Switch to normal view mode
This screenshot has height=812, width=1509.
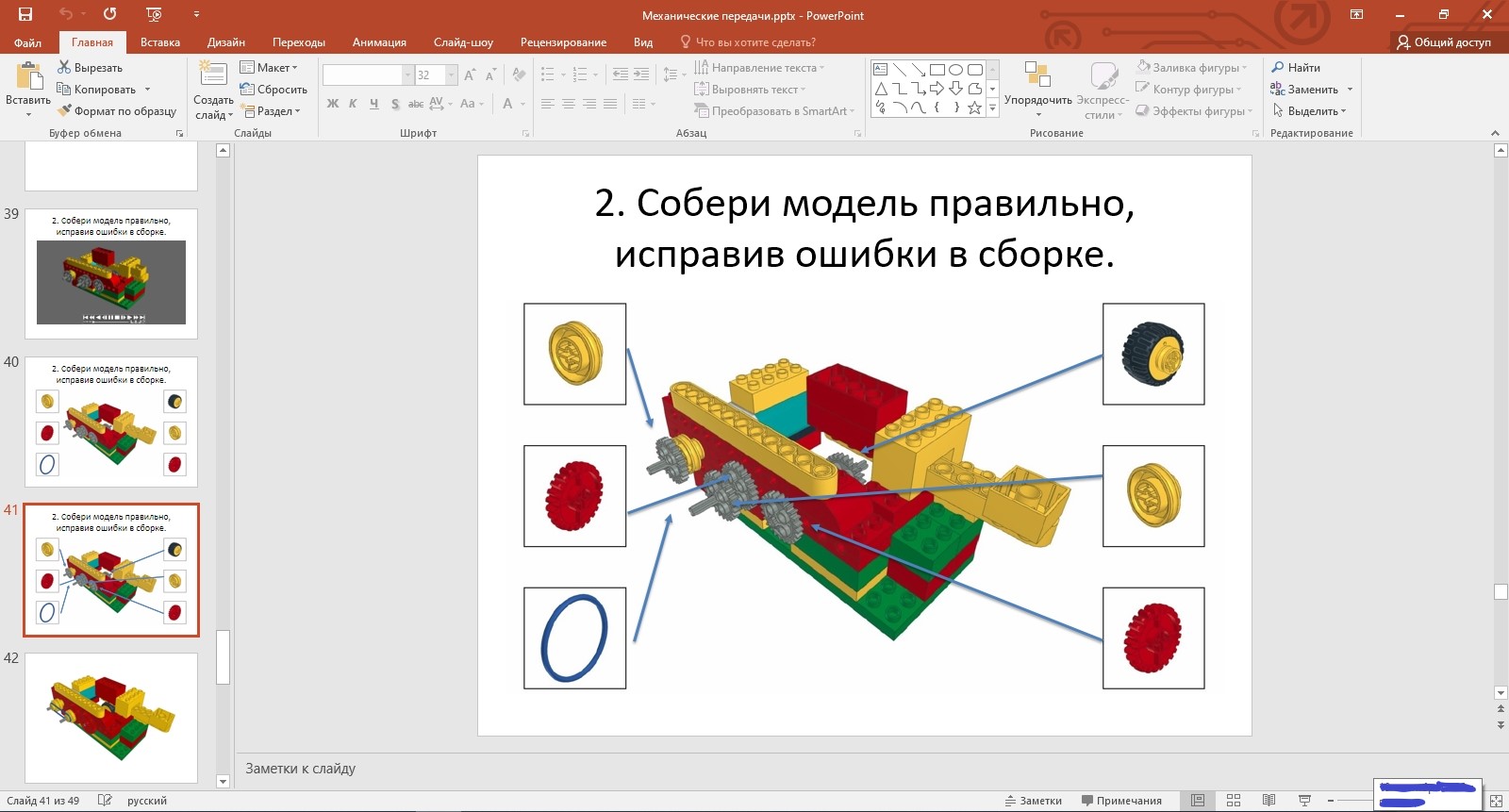pos(1198,801)
